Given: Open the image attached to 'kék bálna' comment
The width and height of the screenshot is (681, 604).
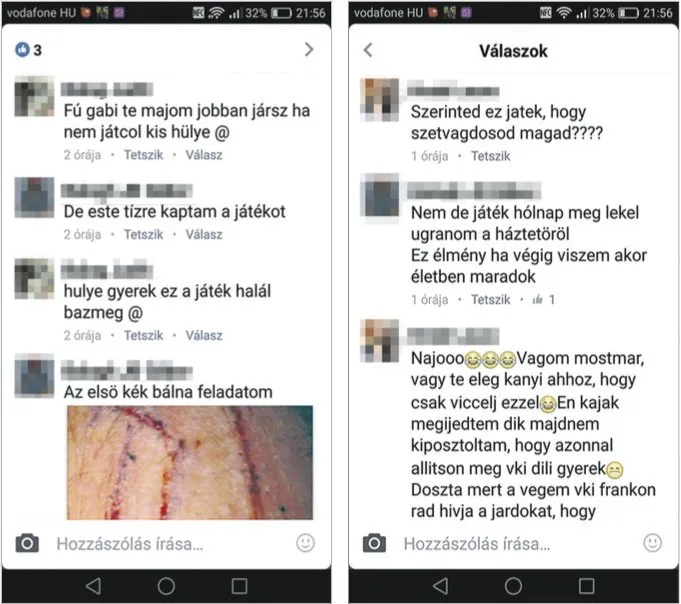Looking at the screenshot, I should coord(190,462).
